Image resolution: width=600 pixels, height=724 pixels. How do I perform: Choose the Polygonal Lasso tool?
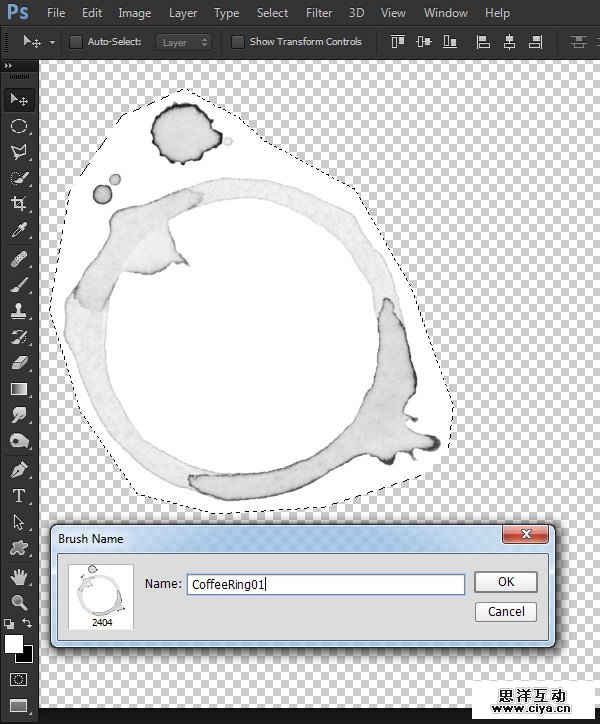click(x=19, y=152)
